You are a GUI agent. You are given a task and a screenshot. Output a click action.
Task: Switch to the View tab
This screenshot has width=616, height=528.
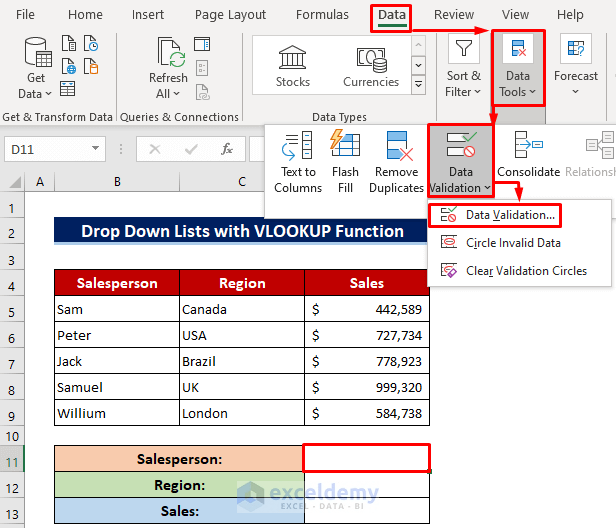click(515, 15)
